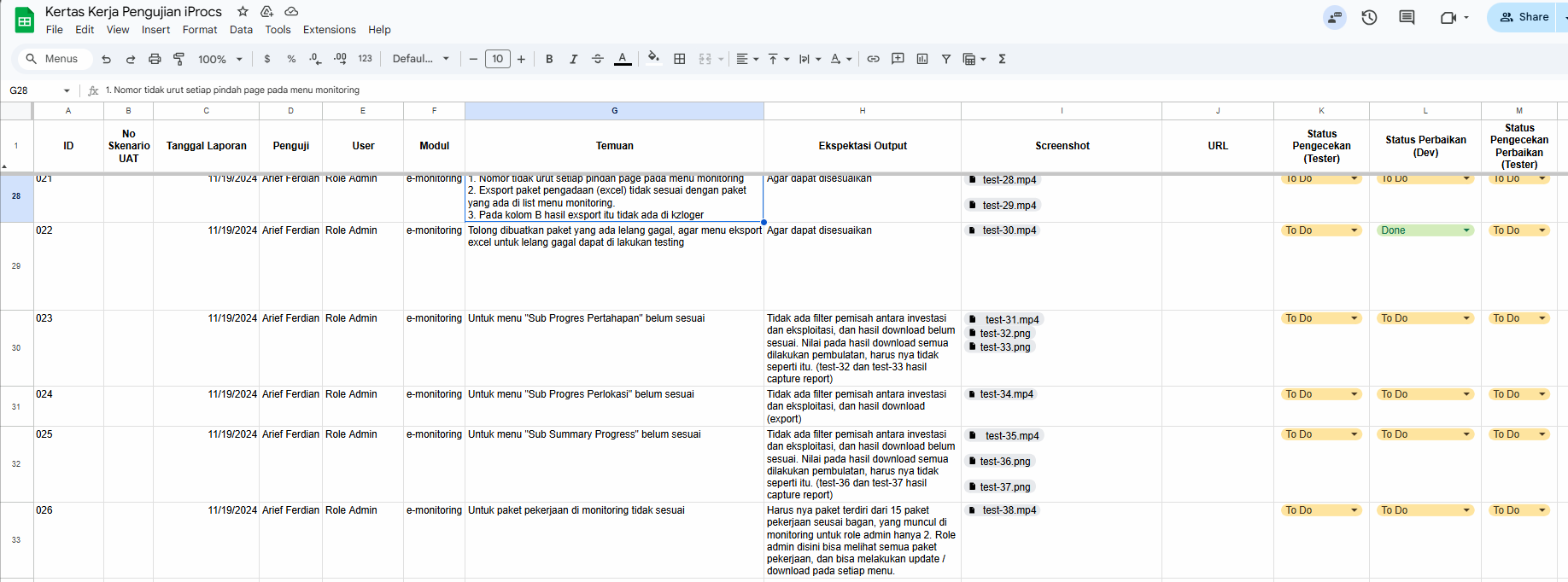Click the insert link icon

tap(873, 59)
